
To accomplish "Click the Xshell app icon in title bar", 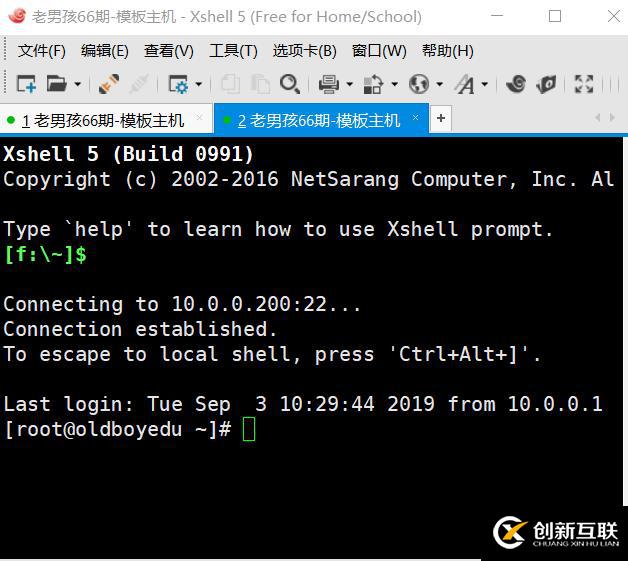I will [x=17, y=16].
